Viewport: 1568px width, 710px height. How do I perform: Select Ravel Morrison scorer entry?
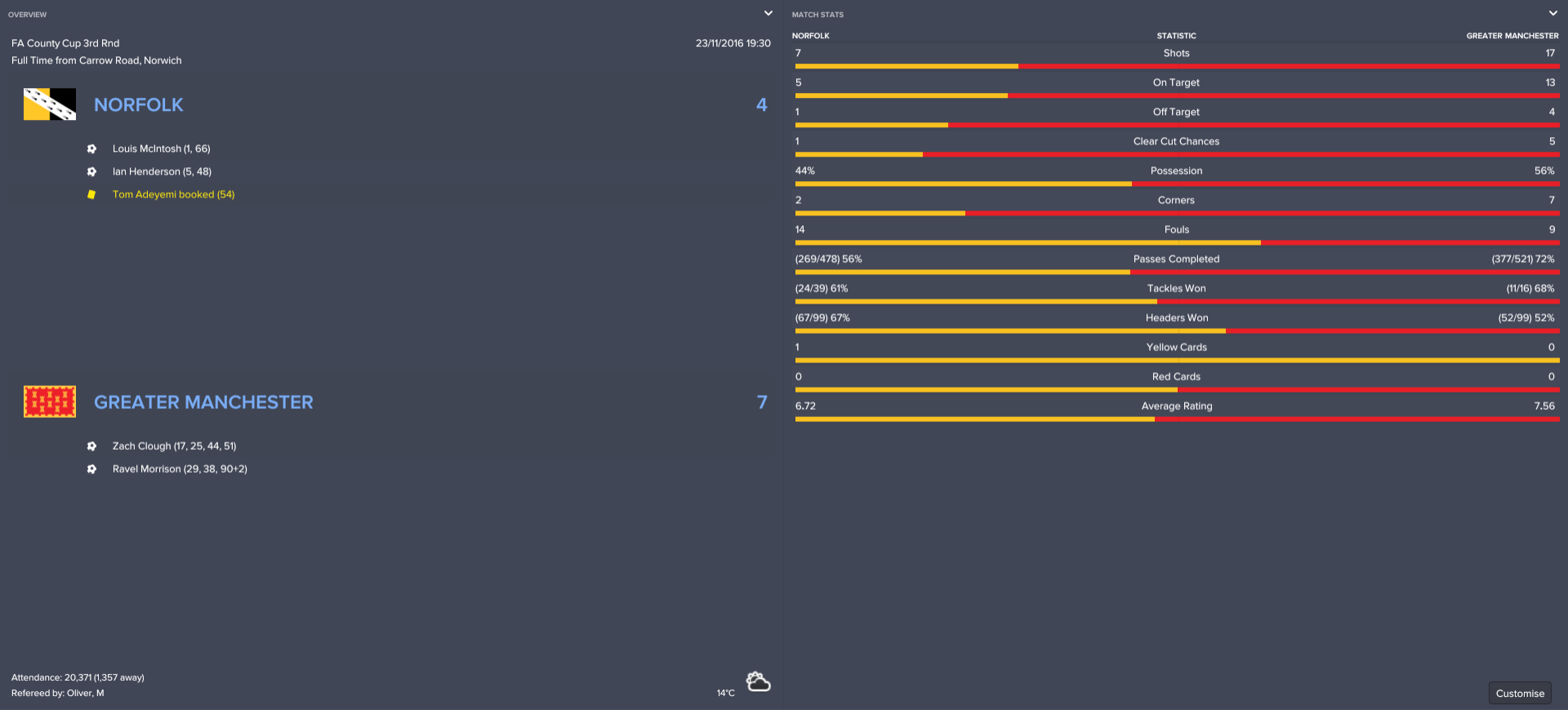point(180,469)
